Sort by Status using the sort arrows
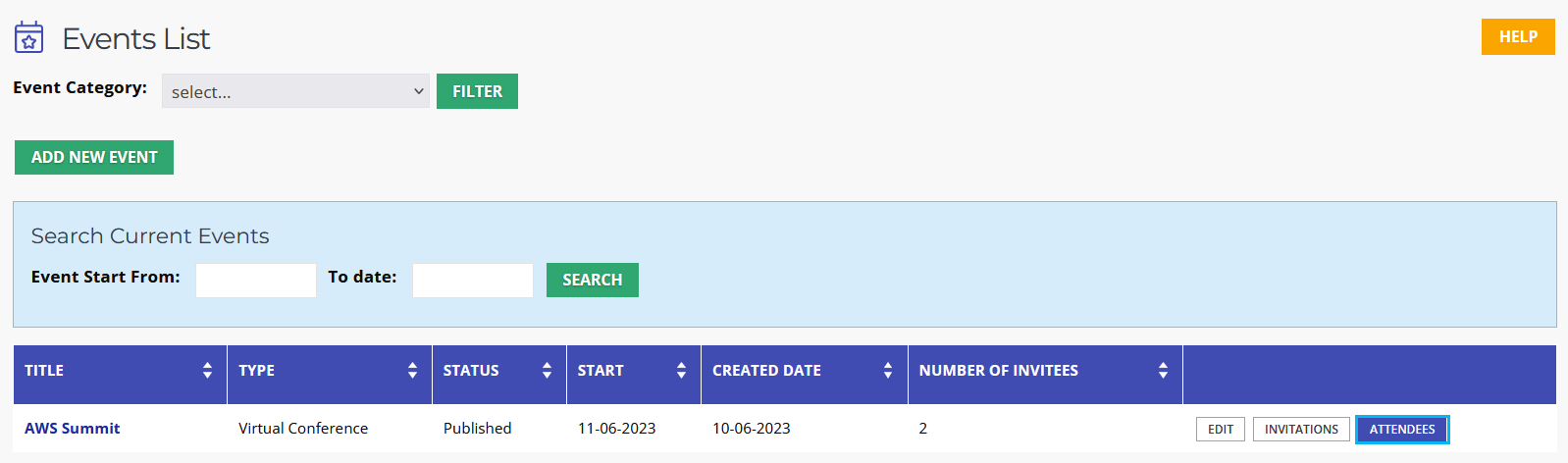1568x463 pixels. point(547,370)
